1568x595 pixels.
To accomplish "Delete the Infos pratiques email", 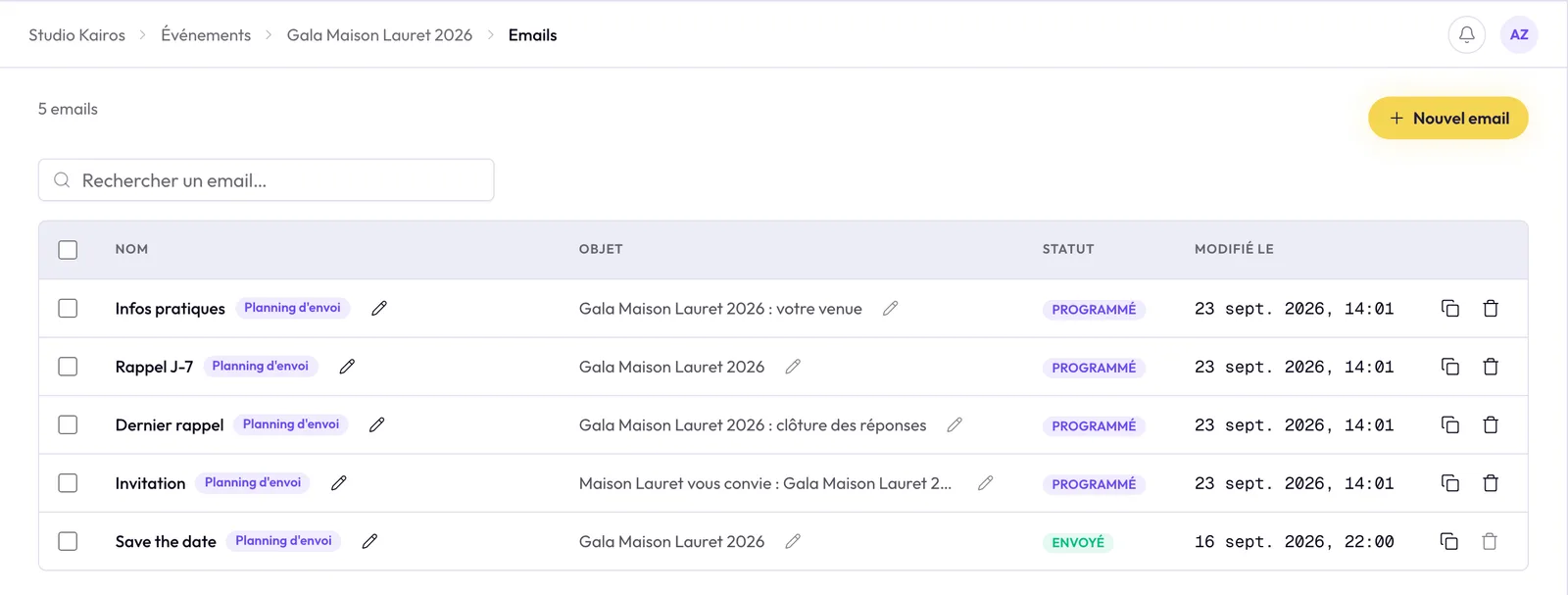I will (x=1491, y=309).
